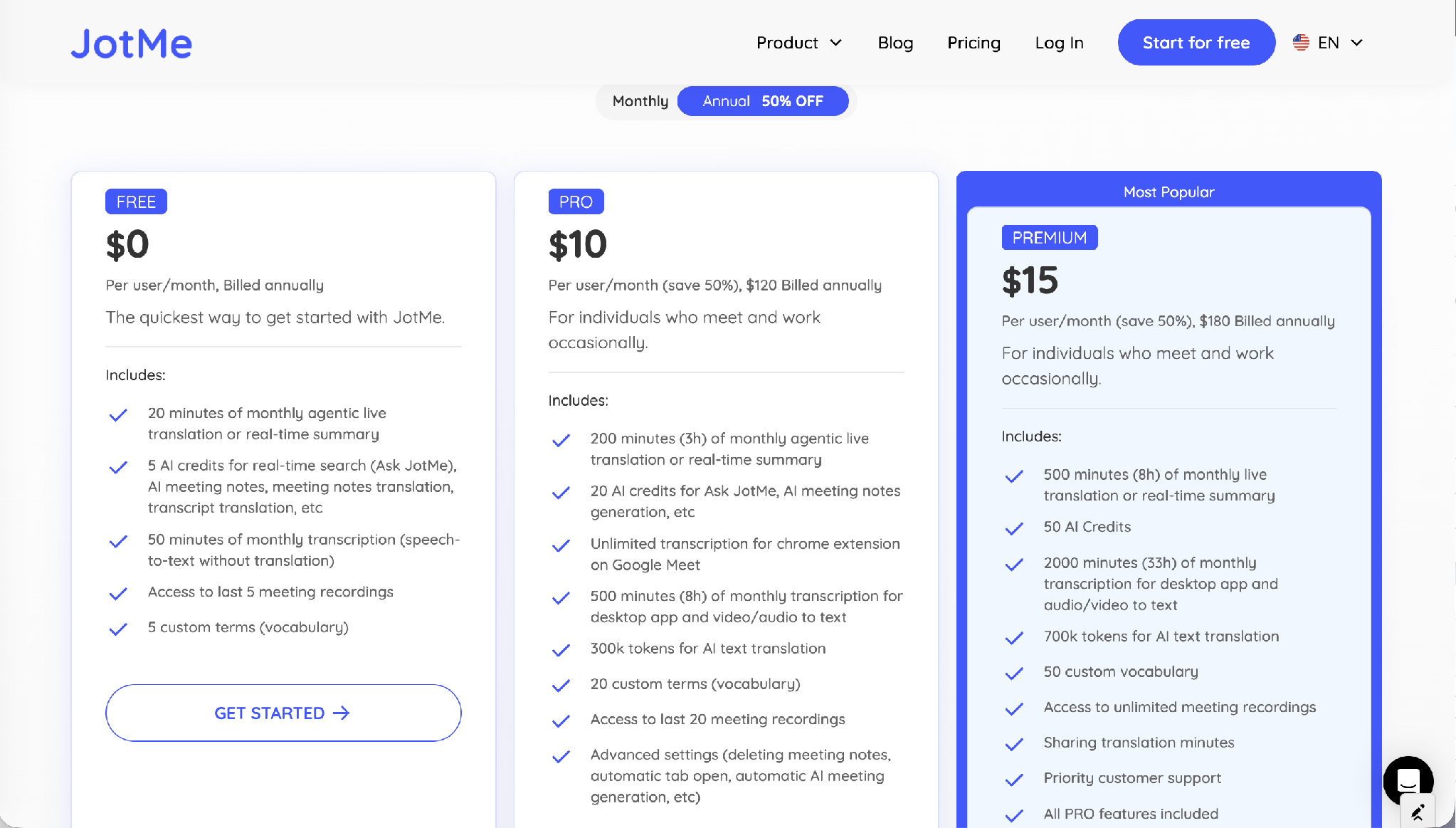Screen dimensions: 1456x828
Task: Click checkmark beside 5 AI credits feature
Action: click(118, 468)
